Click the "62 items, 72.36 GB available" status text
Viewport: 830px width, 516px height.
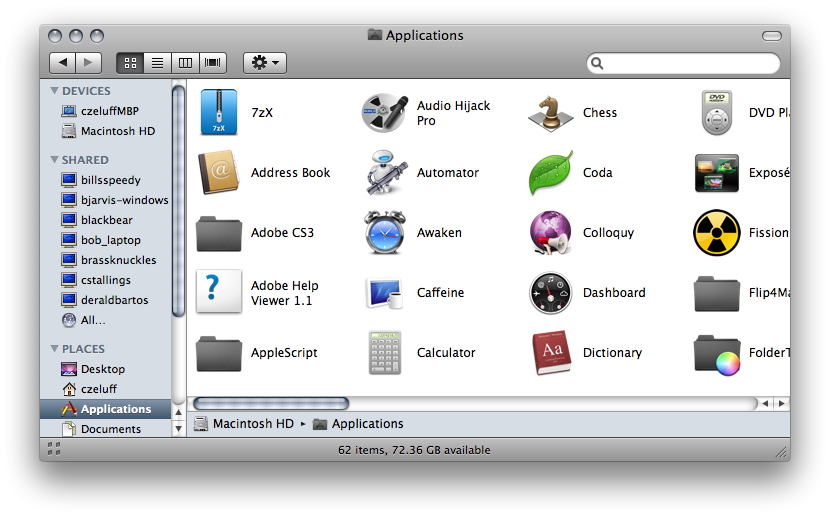click(414, 450)
